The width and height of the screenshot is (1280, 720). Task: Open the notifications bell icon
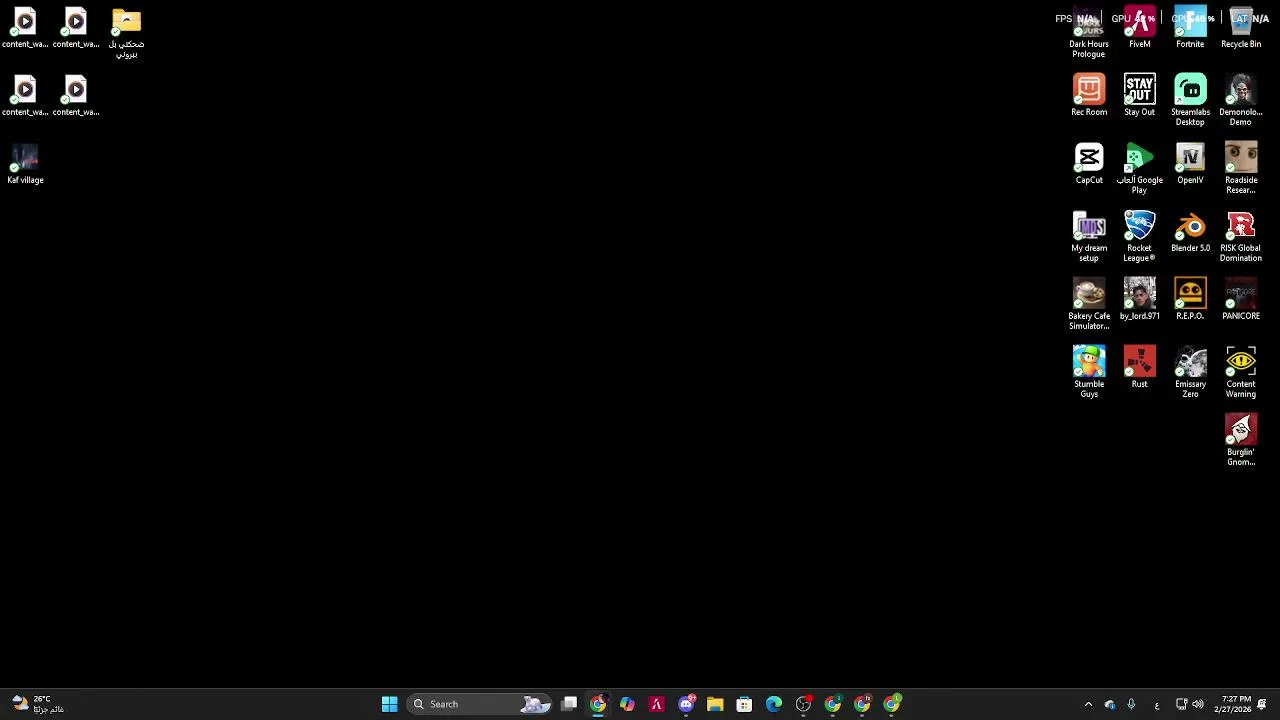tap(1262, 704)
